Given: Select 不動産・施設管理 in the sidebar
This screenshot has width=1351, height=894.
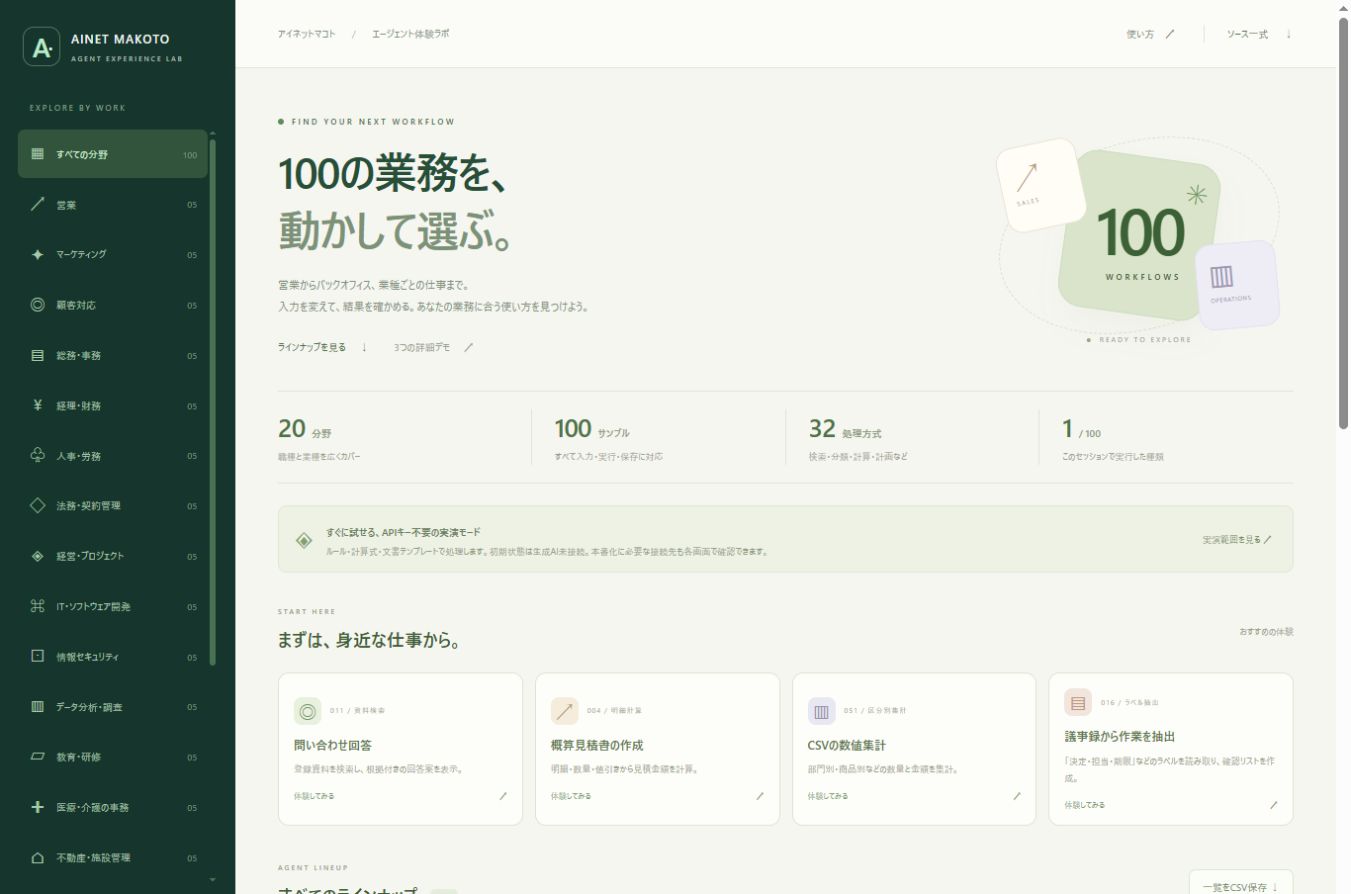Looking at the screenshot, I should 113,858.
